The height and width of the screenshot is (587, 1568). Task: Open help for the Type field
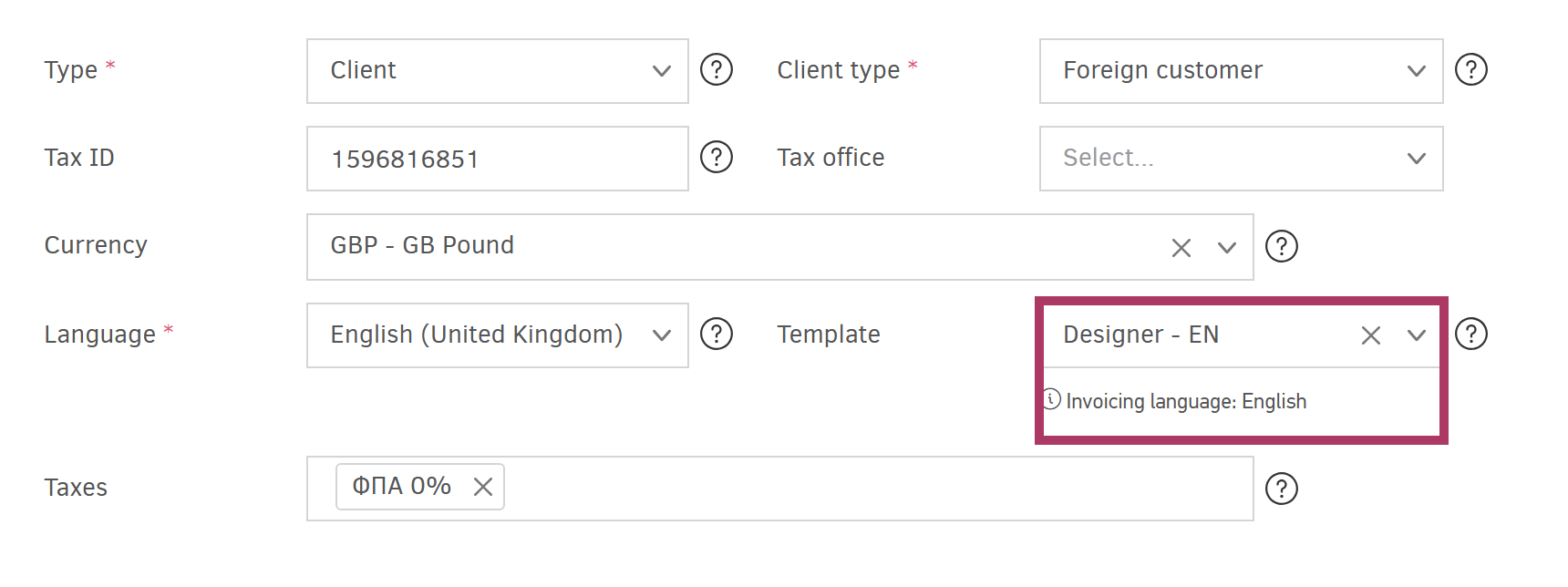point(717,70)
